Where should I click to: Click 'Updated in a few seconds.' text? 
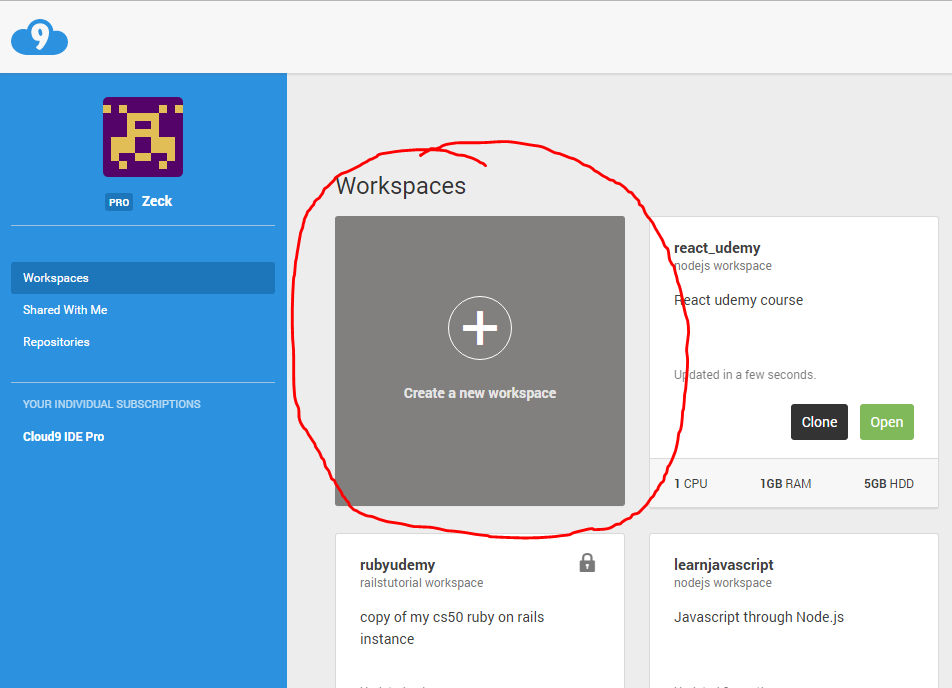(x=745, y=375)
